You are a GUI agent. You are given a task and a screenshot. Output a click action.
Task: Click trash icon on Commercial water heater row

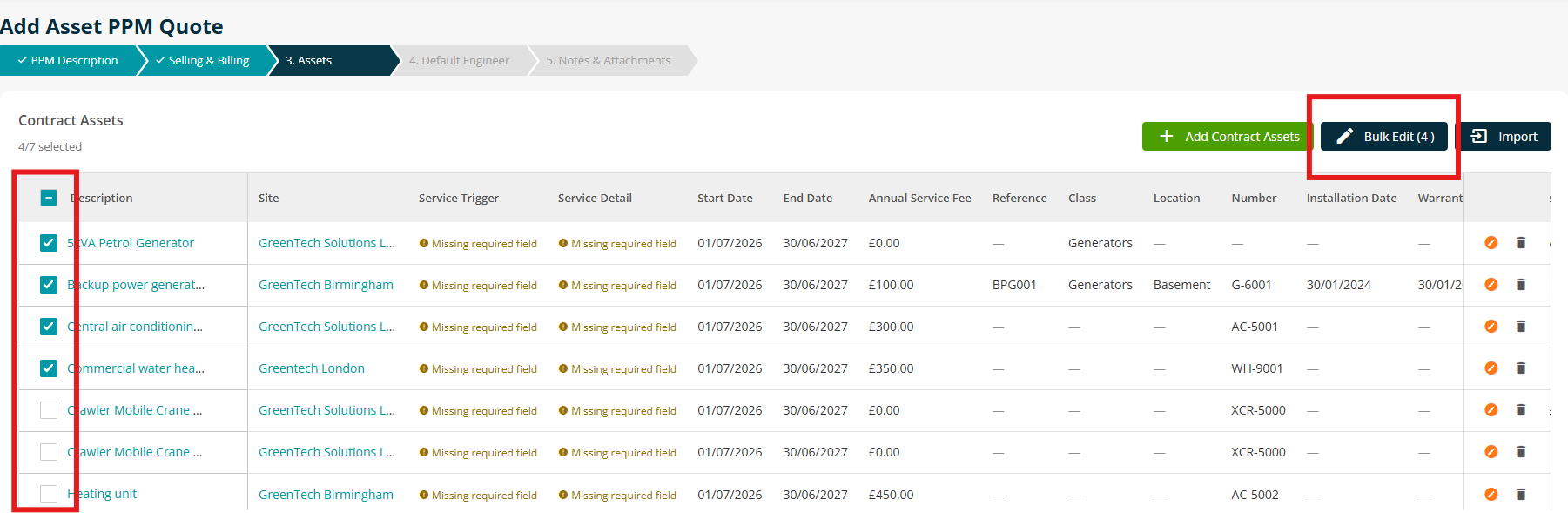point(1521,368)
